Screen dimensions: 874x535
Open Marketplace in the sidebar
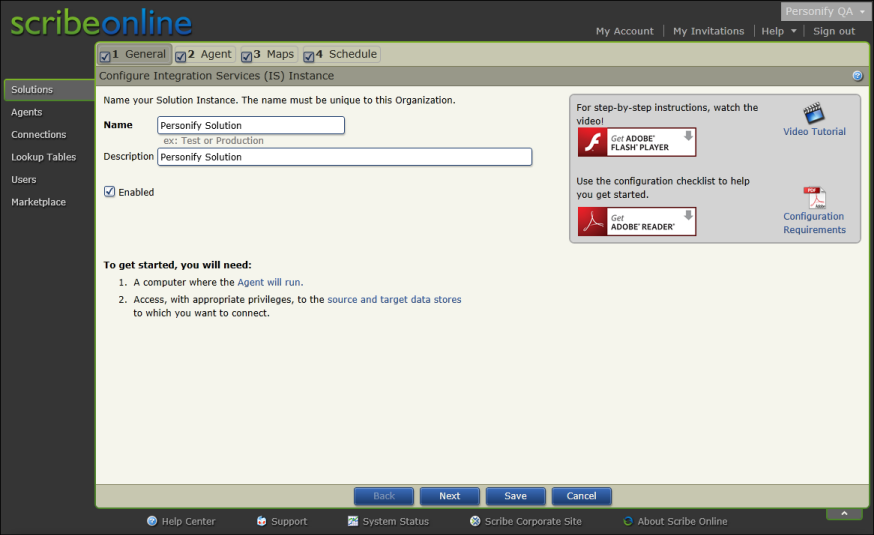pos(38,202)
